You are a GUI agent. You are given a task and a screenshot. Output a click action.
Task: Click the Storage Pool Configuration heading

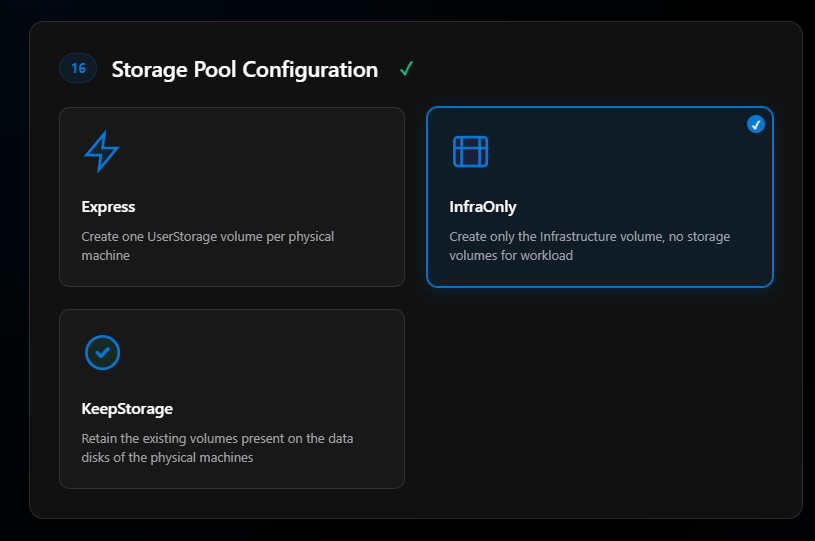[x=245, y=70]
